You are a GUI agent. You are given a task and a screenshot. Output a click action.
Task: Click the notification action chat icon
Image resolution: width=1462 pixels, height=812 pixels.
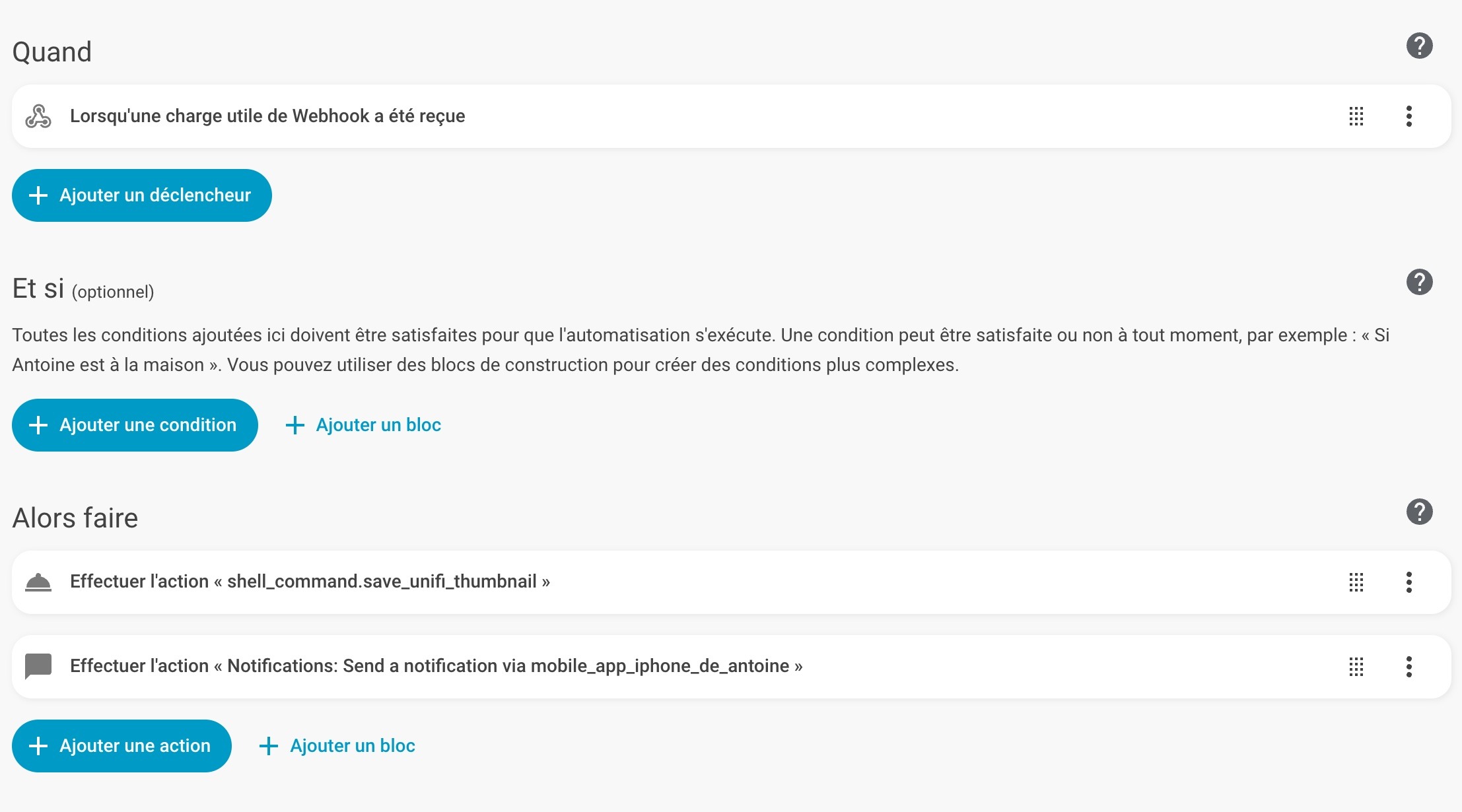point(38,666)
